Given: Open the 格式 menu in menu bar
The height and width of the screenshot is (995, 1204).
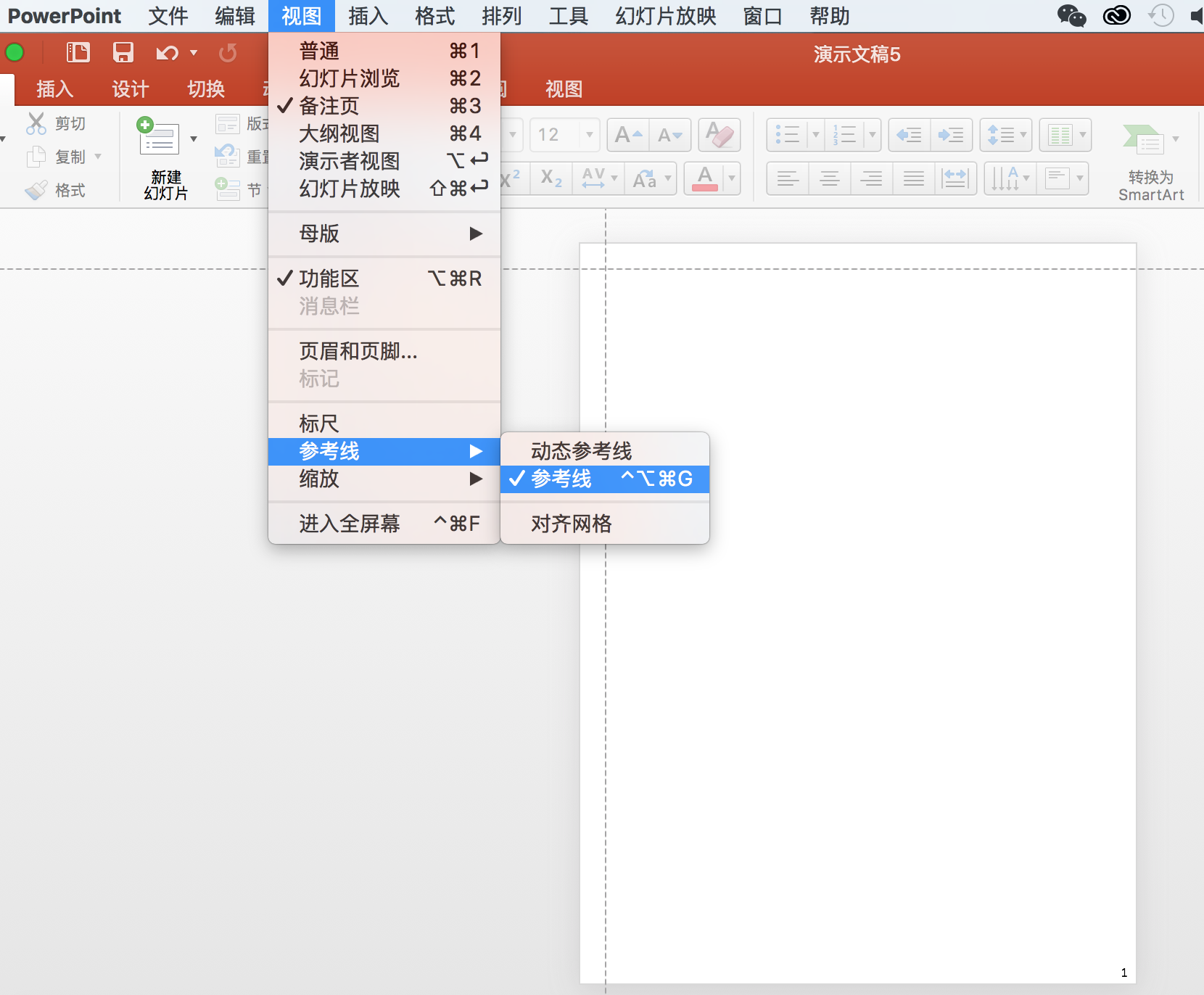Looking at the screenshot, I should [435, 16].
